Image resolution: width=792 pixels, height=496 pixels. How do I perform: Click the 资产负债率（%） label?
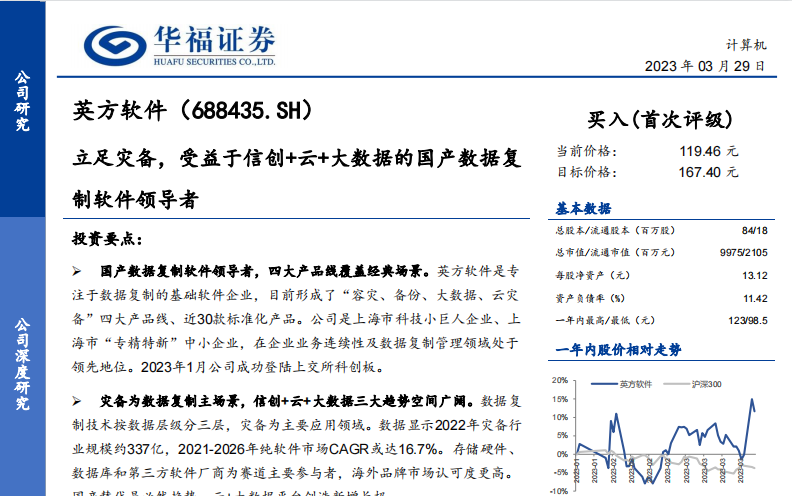point(590,299)
